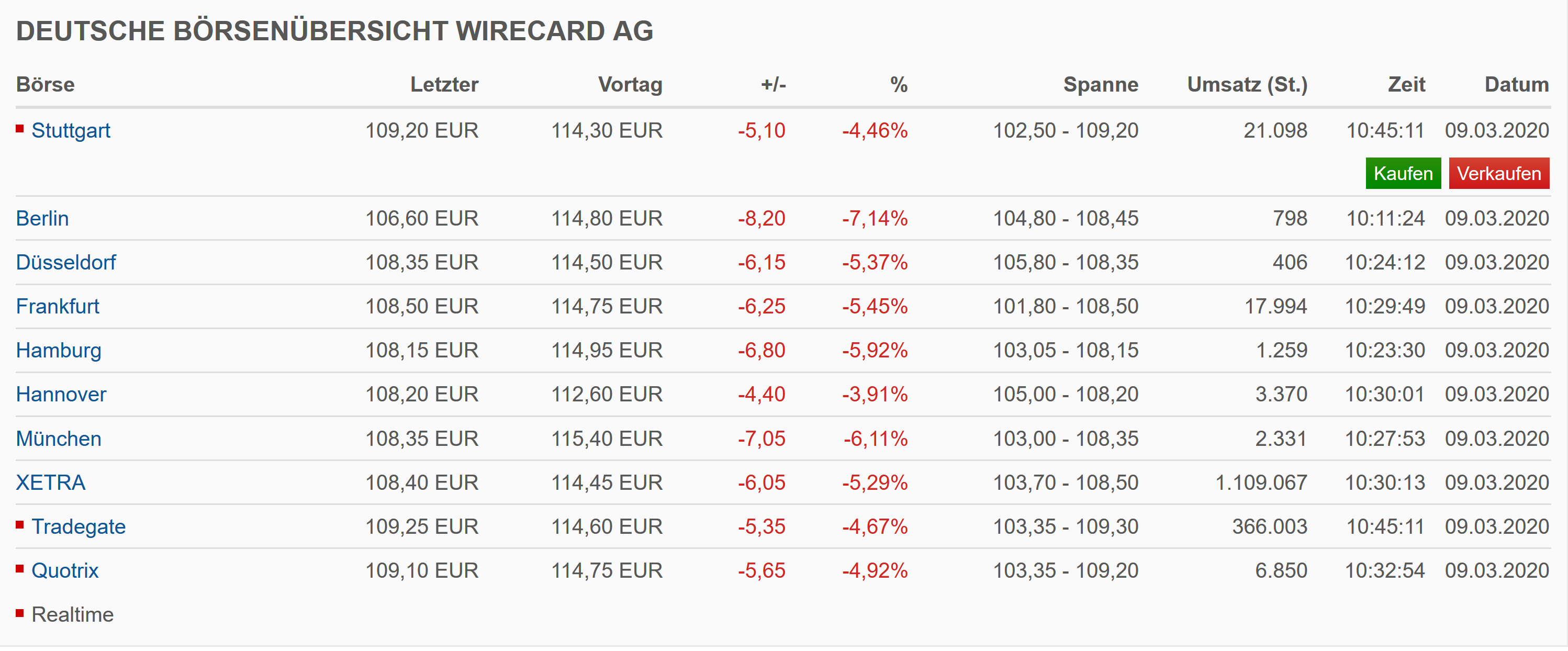Select the München exchange link
Viewport: 1568px width, 651px height.
59,438
